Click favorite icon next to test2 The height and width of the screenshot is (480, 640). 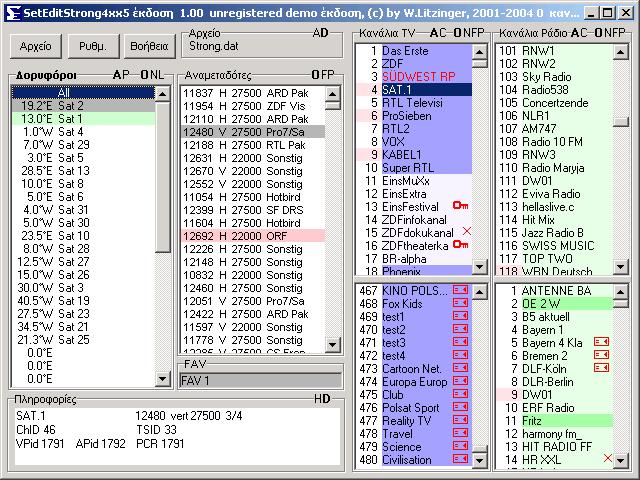coord(460,329)
